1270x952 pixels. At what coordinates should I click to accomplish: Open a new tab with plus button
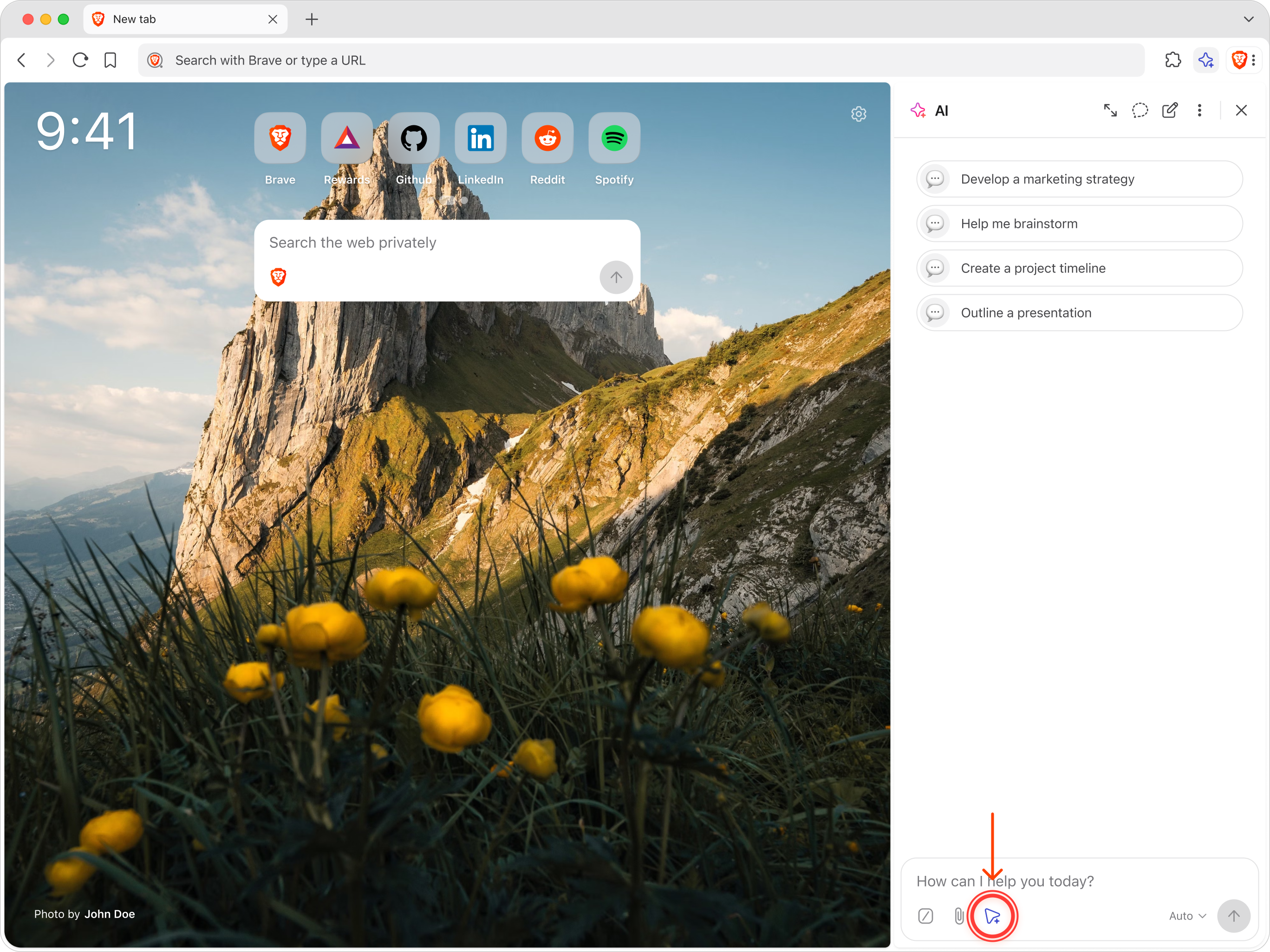[x=312, y=19]
